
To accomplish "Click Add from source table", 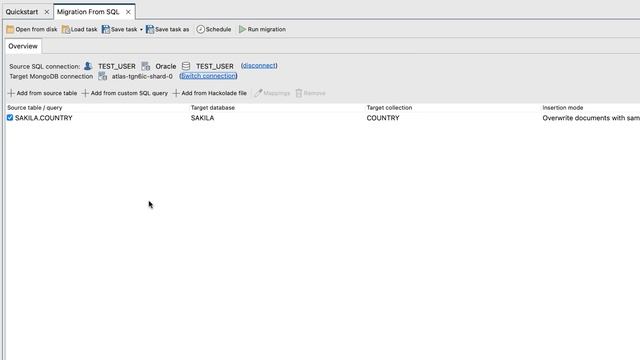I will click(42, 93).
